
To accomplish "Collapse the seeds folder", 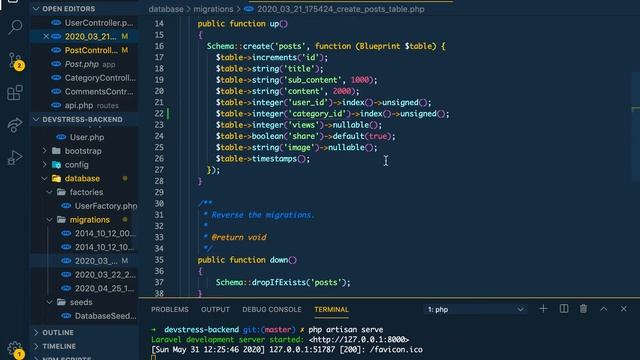I will click(x=84, y=302).
